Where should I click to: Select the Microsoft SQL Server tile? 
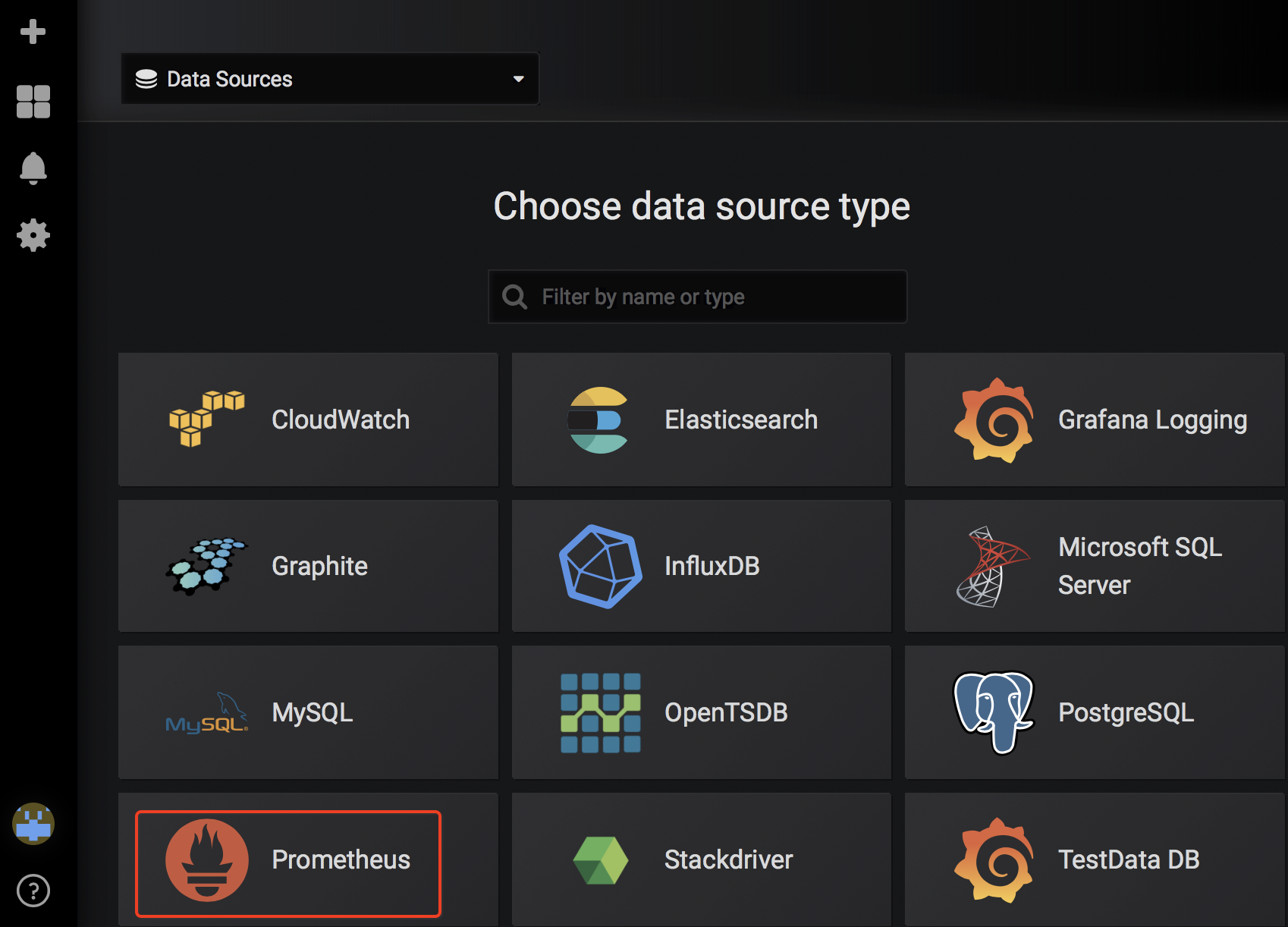(x=1094, y=565)
